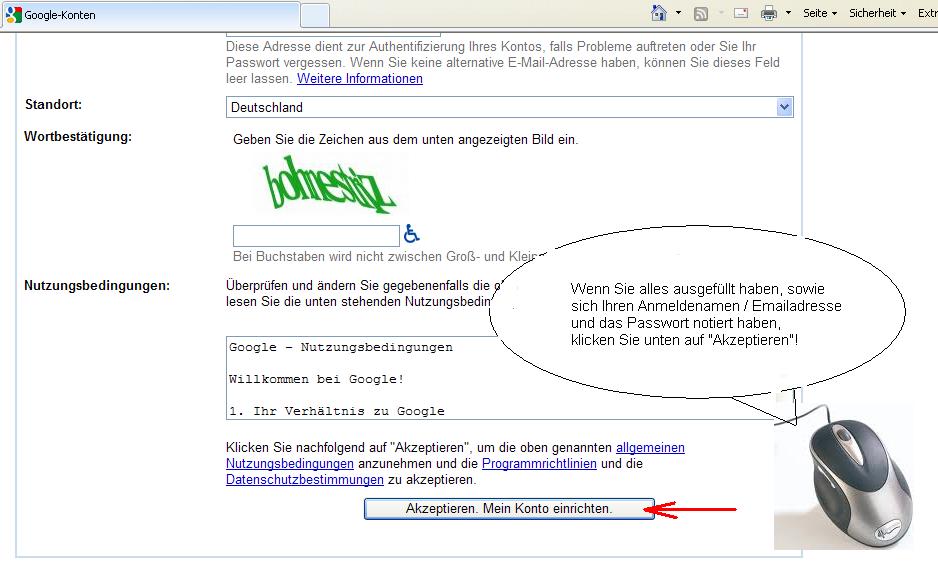The width and height of the screenshot is (938, 568).
Task: Click the allgemeinen Nutzungsbedingungen link
Action: [650, 448]
